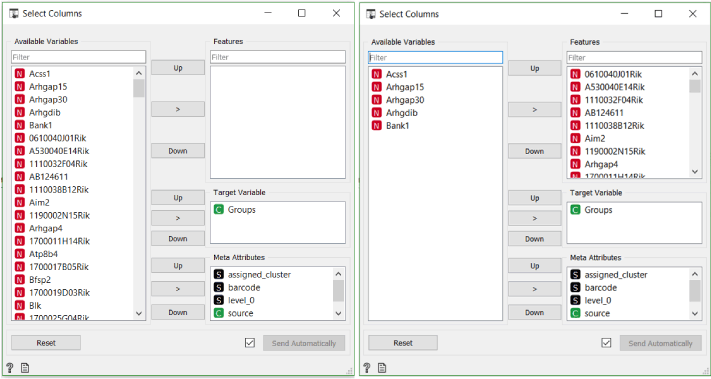Click scroll-up arrow of left Meta Attributes list

338,274
